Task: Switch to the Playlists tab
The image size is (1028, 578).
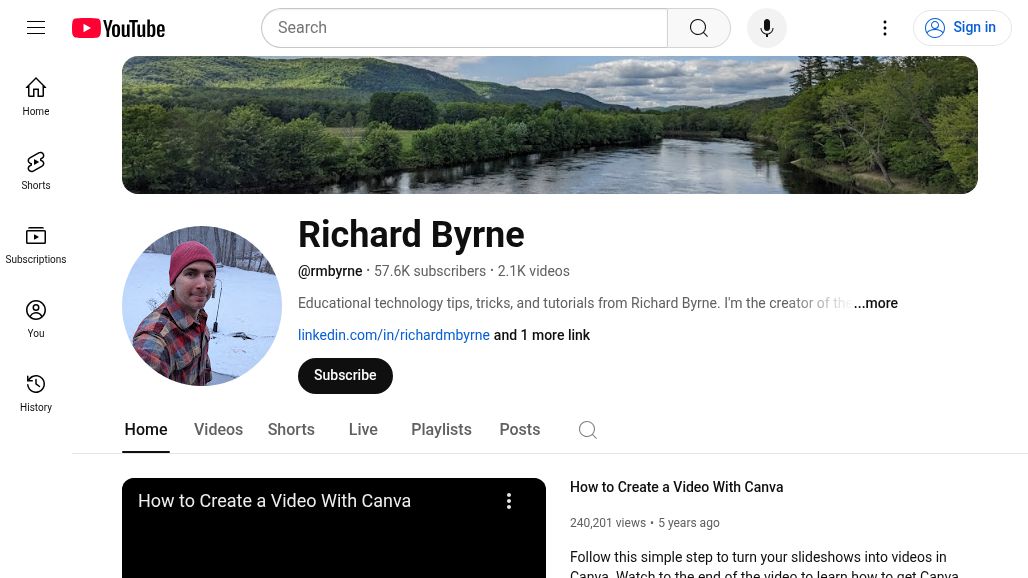Action: pyautogui.click(x=441, y=429)
